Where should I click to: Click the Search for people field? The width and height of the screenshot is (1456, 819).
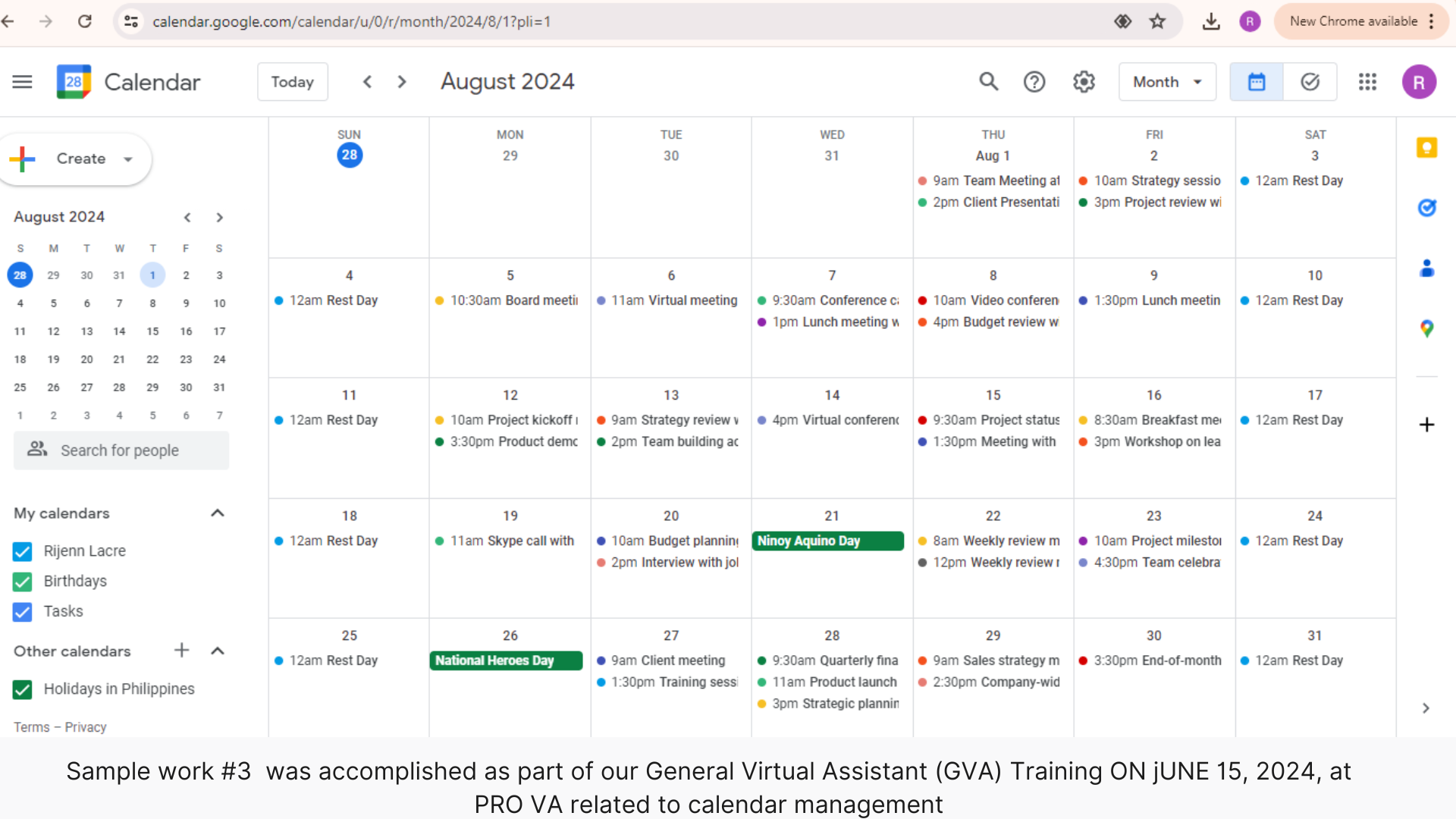(121, 450)
